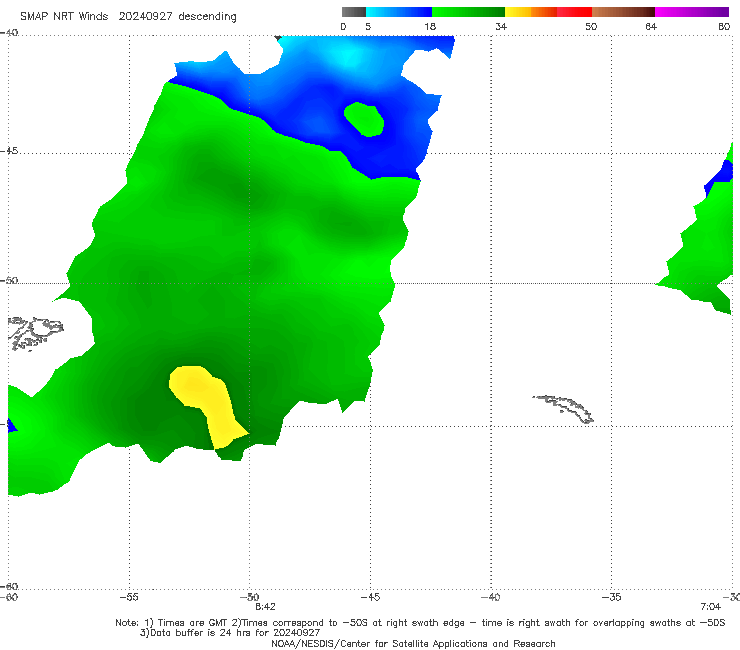Click the swath time label '8:42'
Screen dimensions: 740x650
265,607
